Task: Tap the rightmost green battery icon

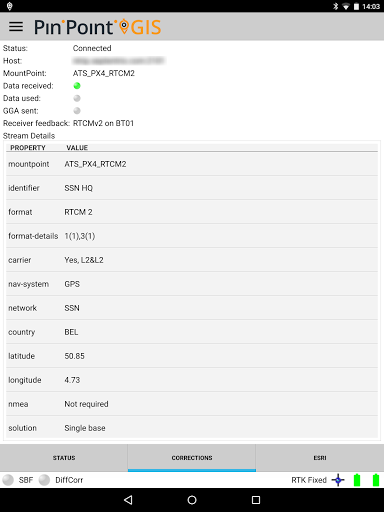Action: pyautogui.click(x=376, y=480)
